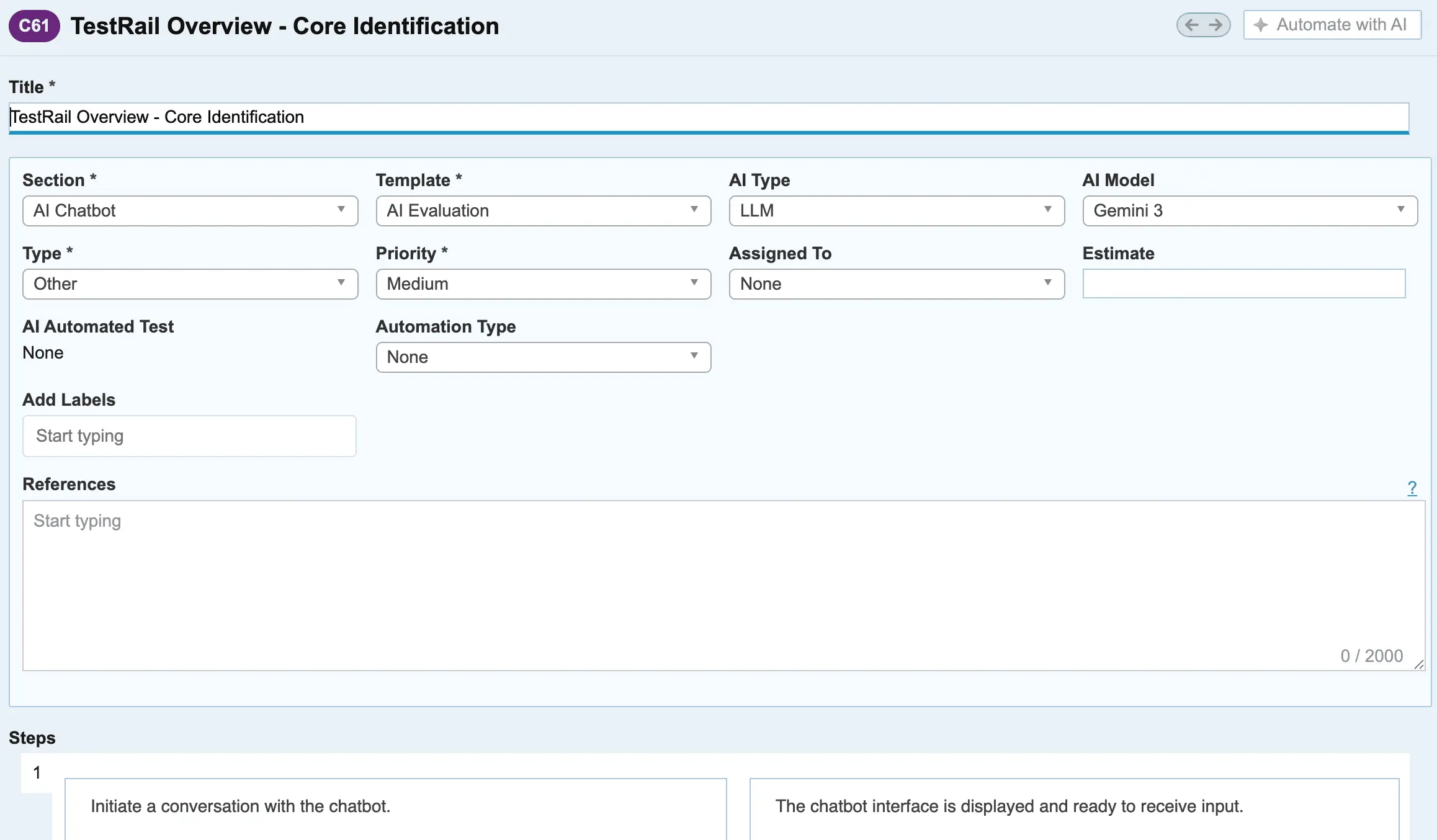Open the AI Type dropdown LLM
1437x840 pixels.
[897, 211]
